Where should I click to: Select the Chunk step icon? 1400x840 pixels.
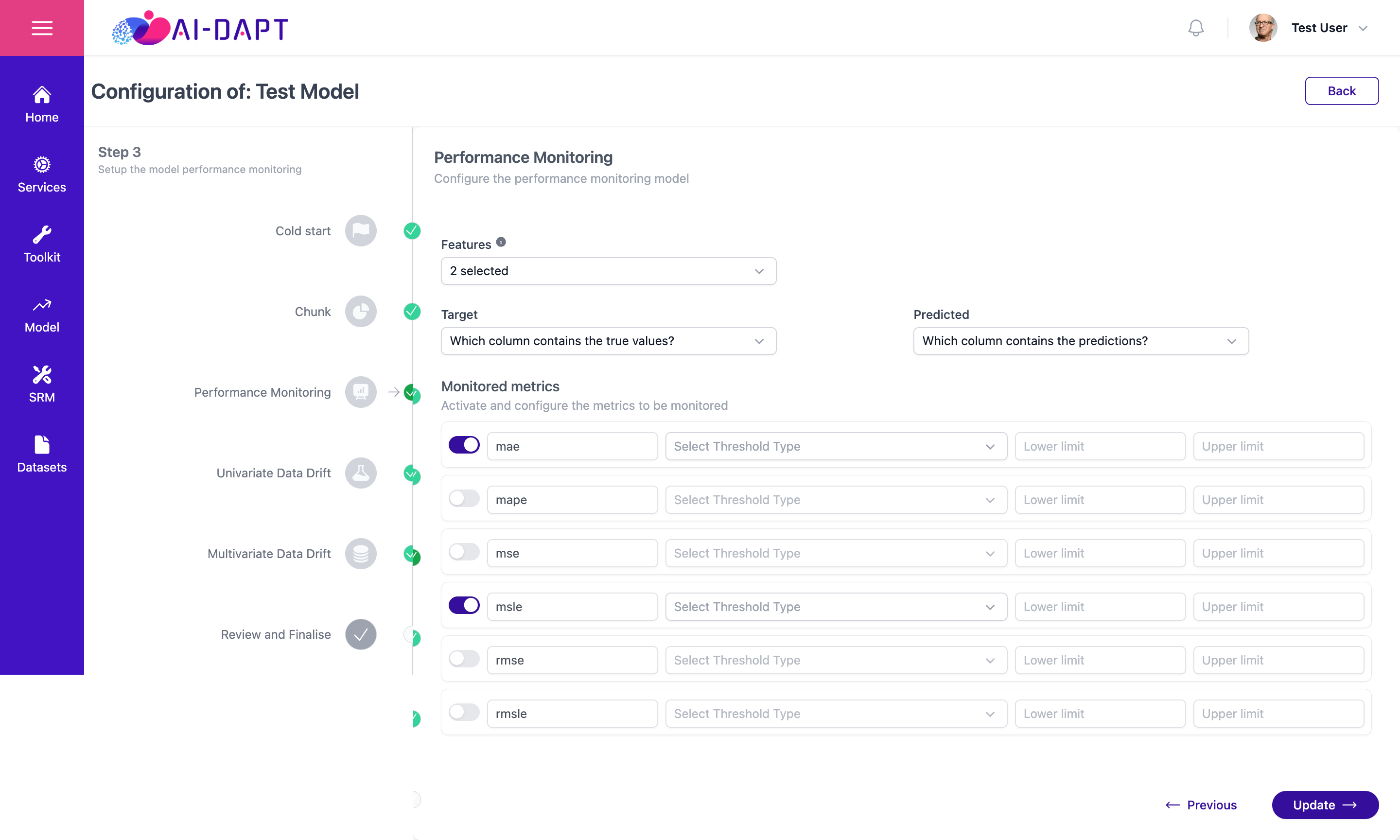coord(361,311)
